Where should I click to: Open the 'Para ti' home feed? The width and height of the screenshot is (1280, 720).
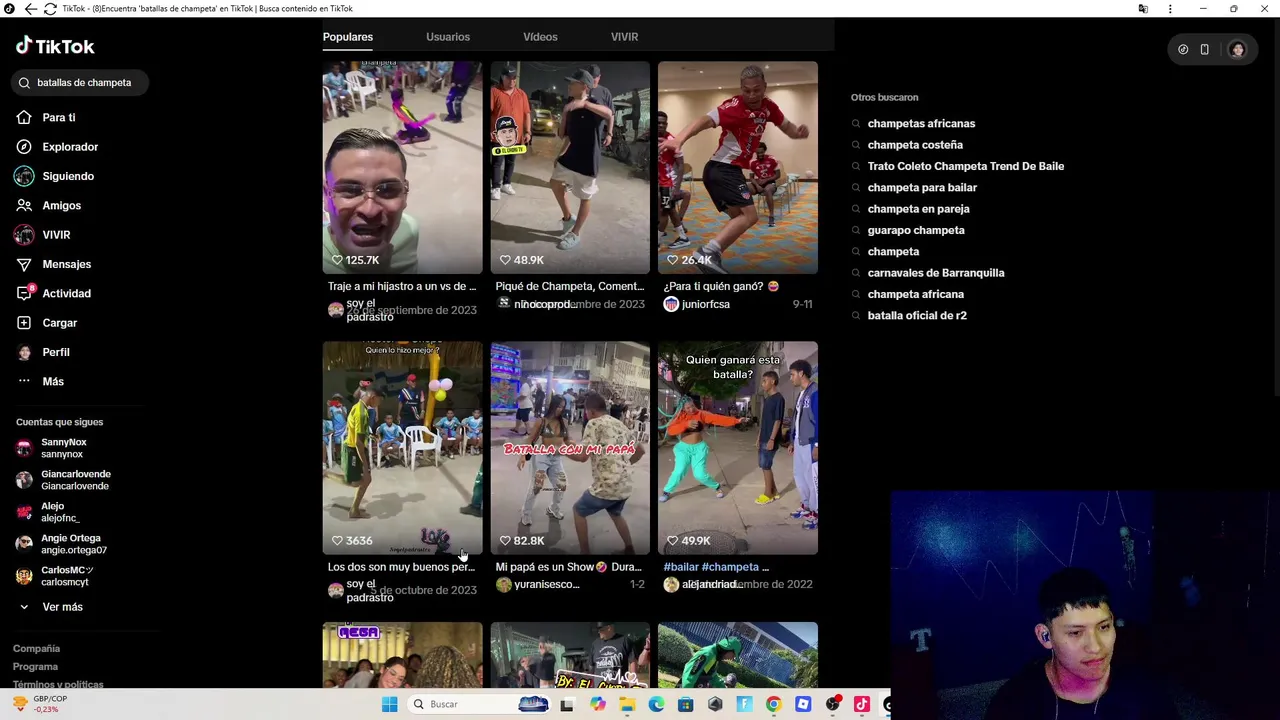pyautogui.click(x=58, y=118)
